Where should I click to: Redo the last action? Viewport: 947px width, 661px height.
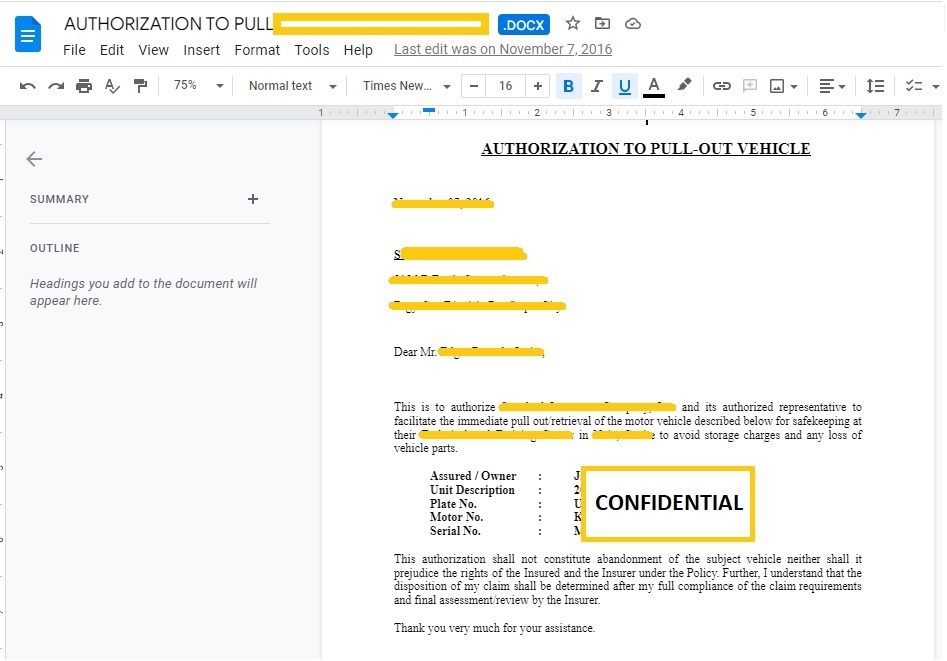56,86
